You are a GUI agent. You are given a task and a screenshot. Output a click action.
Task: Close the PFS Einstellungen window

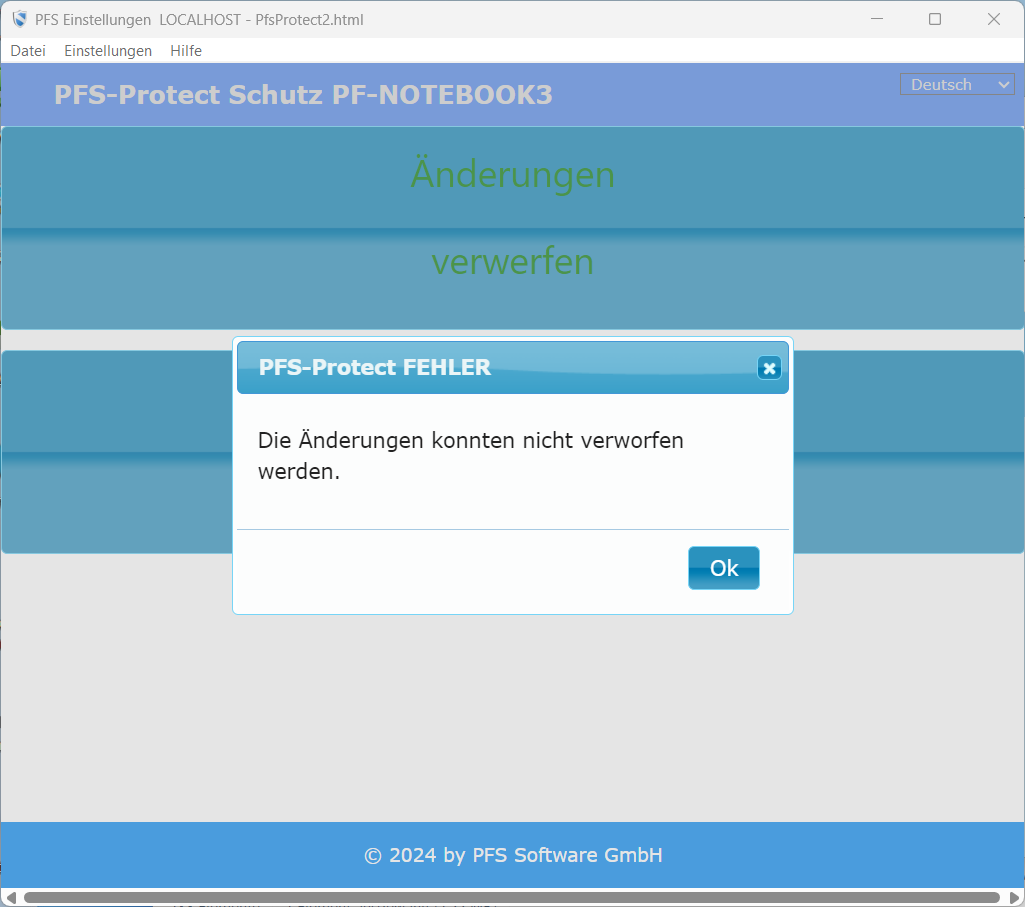994,19
